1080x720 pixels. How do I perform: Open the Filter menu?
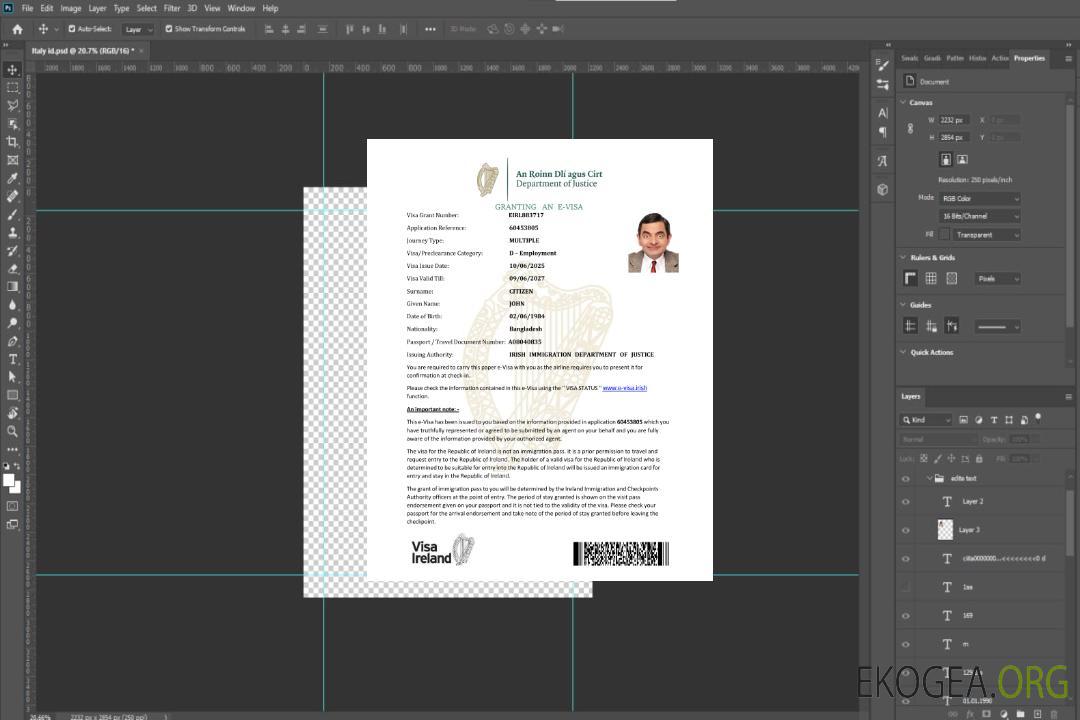(172, 8)
